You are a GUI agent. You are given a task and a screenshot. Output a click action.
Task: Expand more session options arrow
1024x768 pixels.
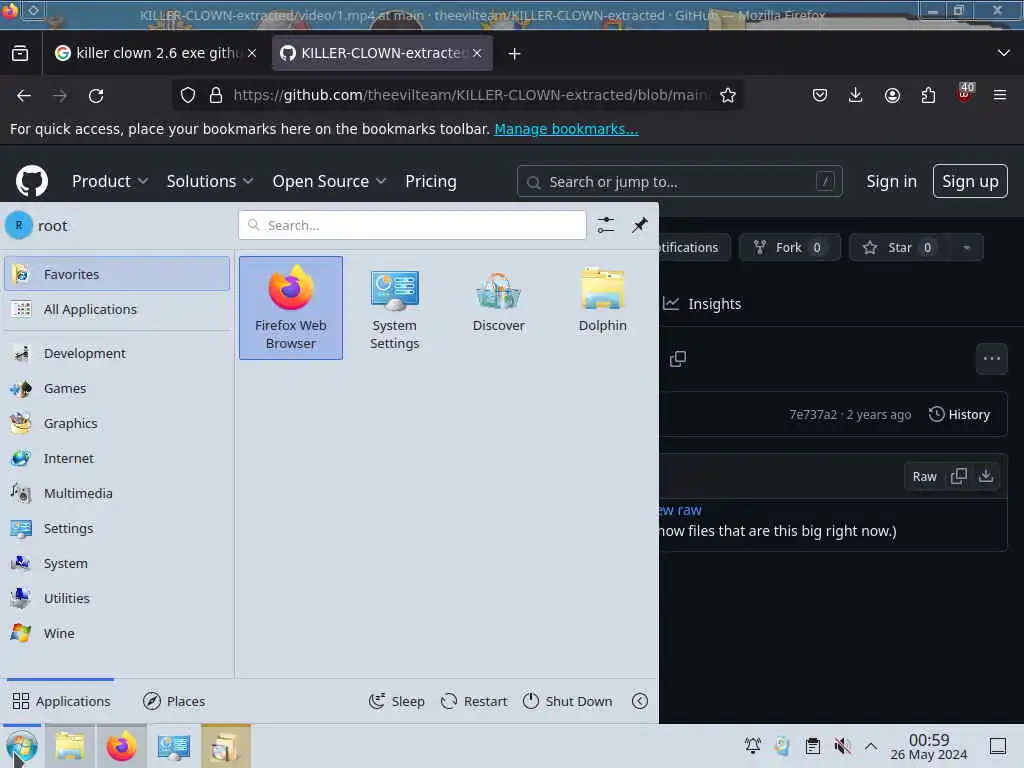click(640, 701)
